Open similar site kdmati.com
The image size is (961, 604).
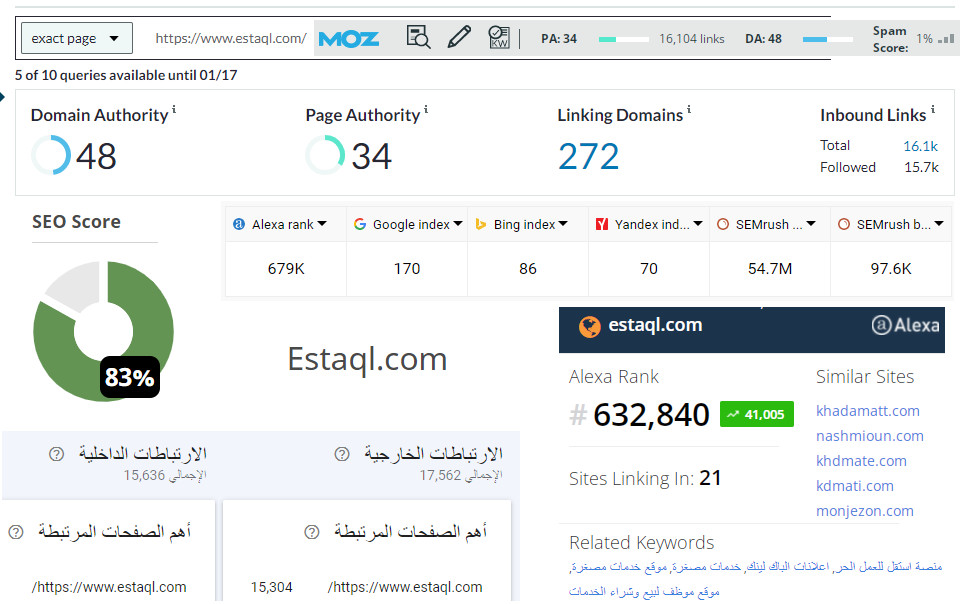coord(854,486)
